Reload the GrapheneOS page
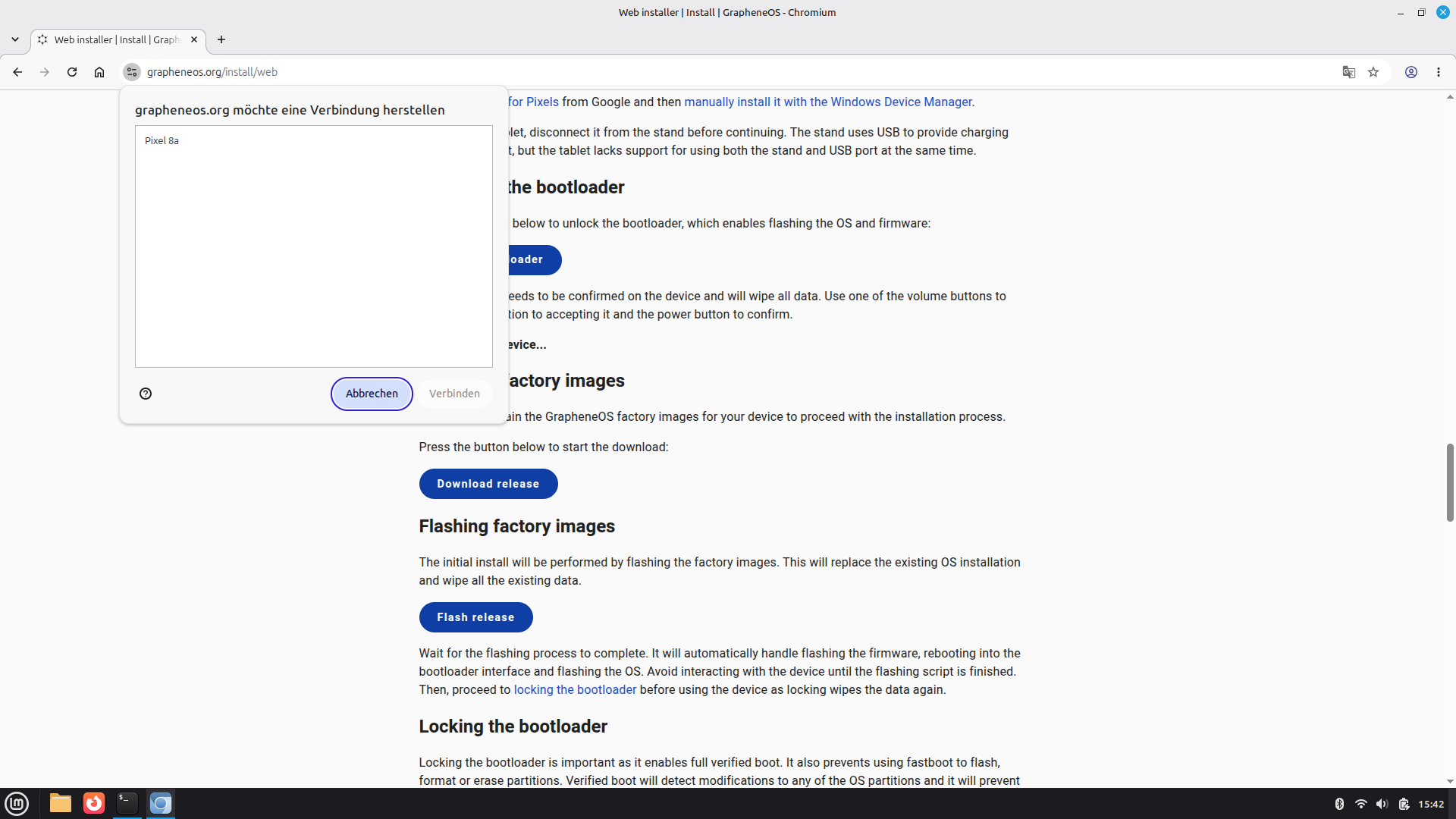The image size is (1456, 819). tap(72, 72)
